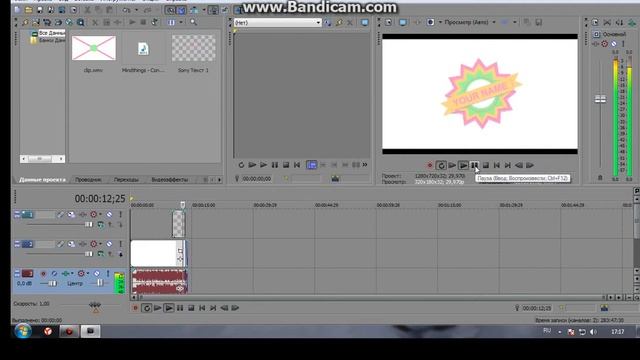The height and width of the screenshot is (360, 640).
Task: Mute audio track 3
Action: tap(97, 273)
